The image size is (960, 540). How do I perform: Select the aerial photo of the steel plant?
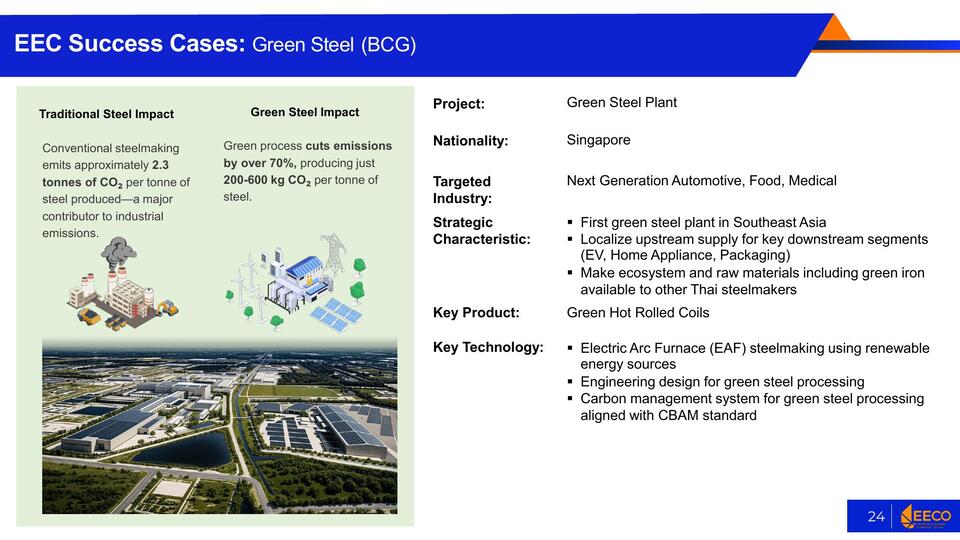[219, 427]
